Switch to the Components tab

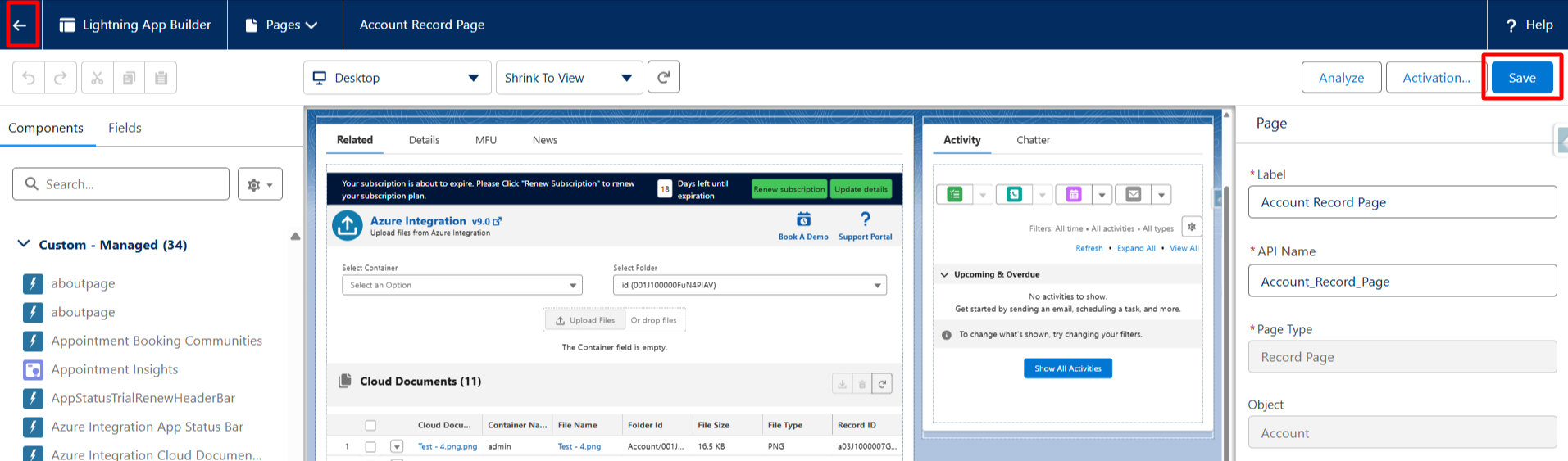[46, 128]
